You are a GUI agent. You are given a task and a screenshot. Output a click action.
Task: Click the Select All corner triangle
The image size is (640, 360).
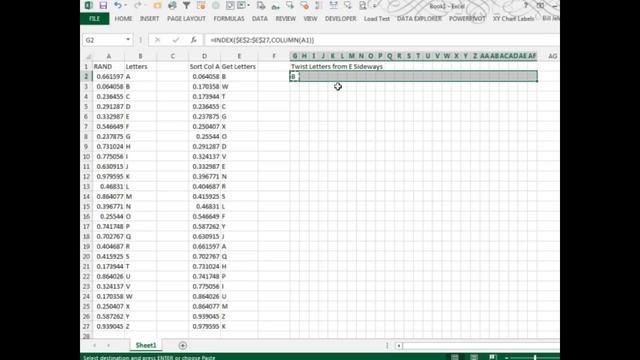(88, 56)
